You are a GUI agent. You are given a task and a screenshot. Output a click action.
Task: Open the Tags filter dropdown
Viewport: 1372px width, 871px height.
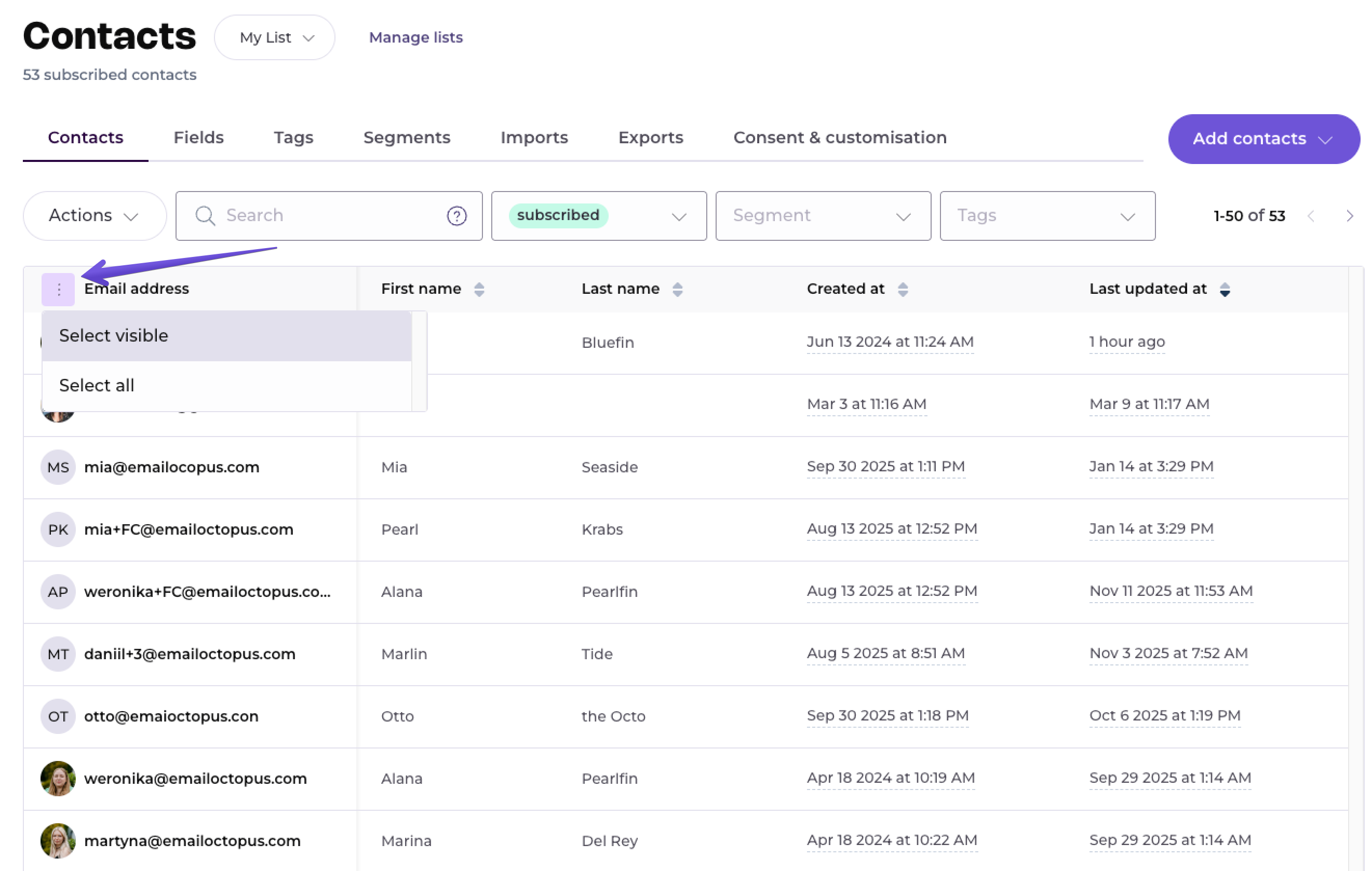1047,216
